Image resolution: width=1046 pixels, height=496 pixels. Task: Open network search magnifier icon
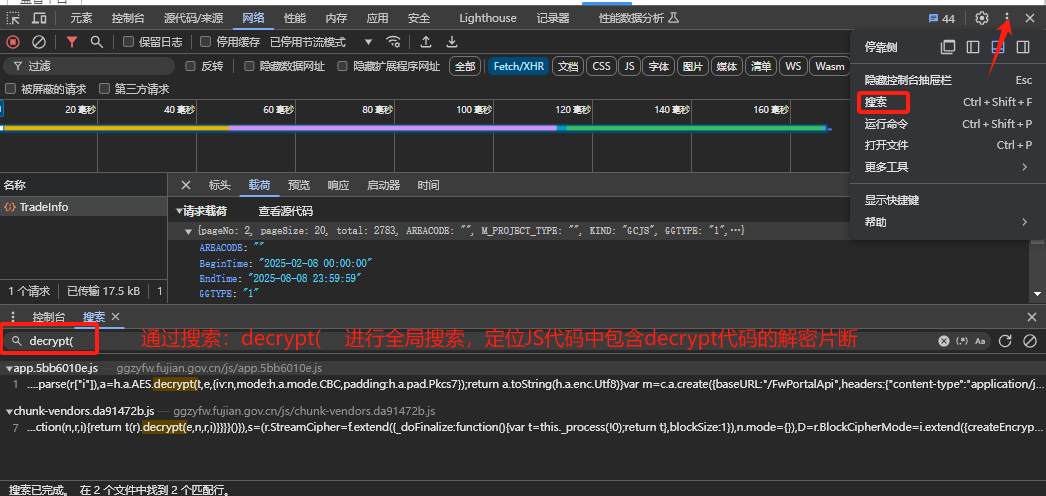click(x=97, y=42)
